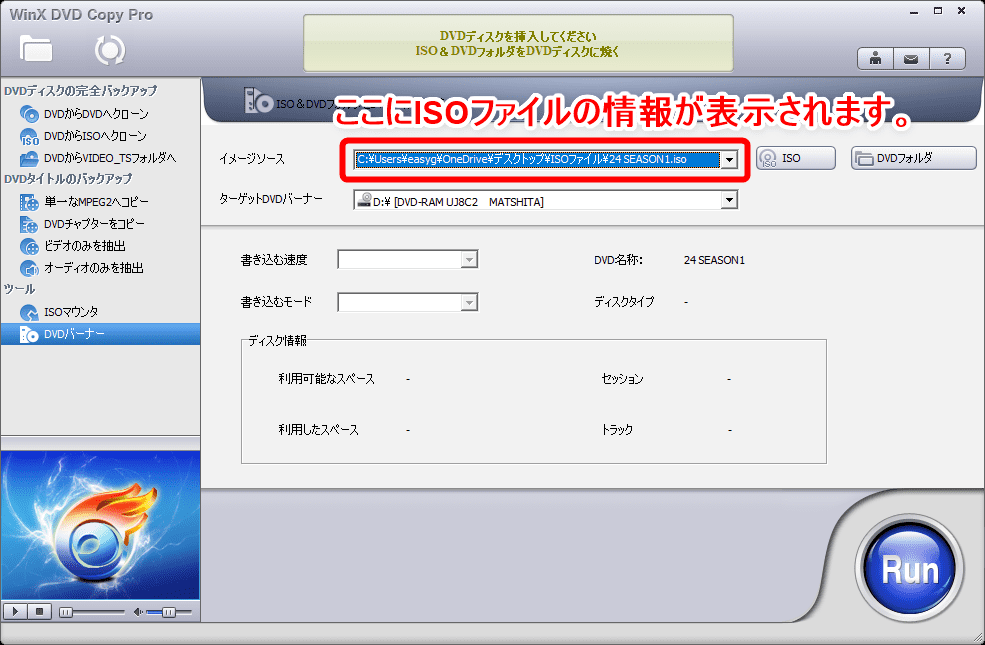Open the help question mark icon
The image size is (985, 645).
pos(946,58)
